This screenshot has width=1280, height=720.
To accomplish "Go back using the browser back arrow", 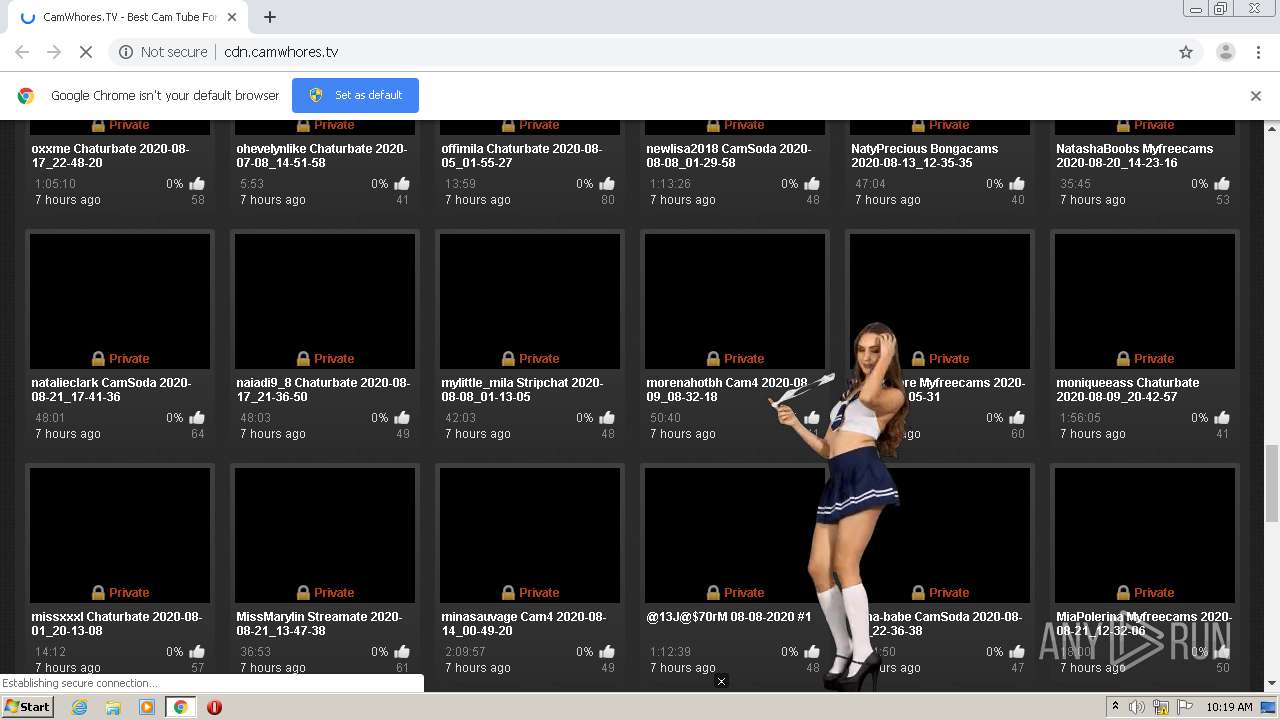I will click(22, 52).
